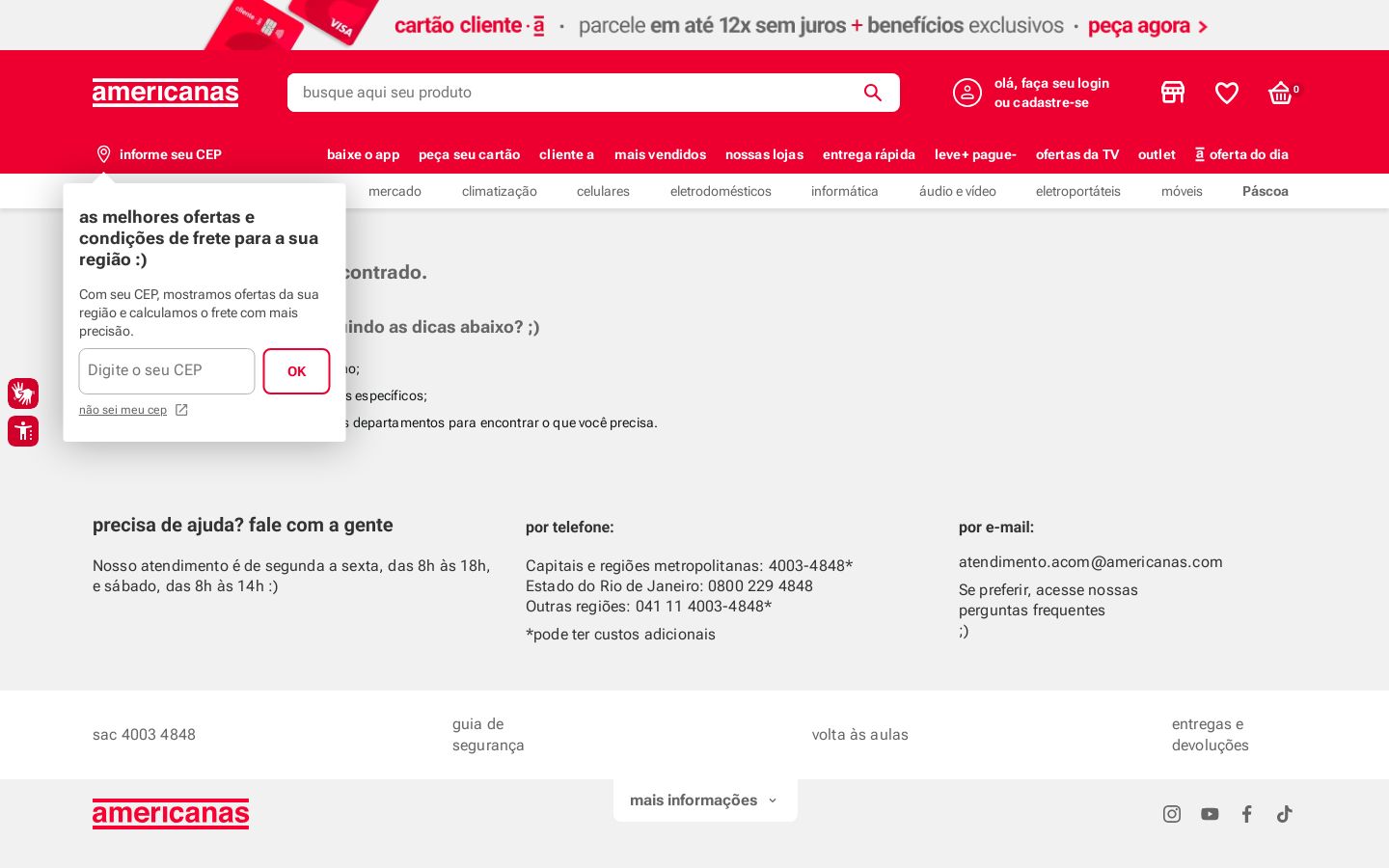The height and width of the screenshot is (868, 1389).
Task: Focus the 'Digite o seu CEP' field
Action: coord(167,371)
